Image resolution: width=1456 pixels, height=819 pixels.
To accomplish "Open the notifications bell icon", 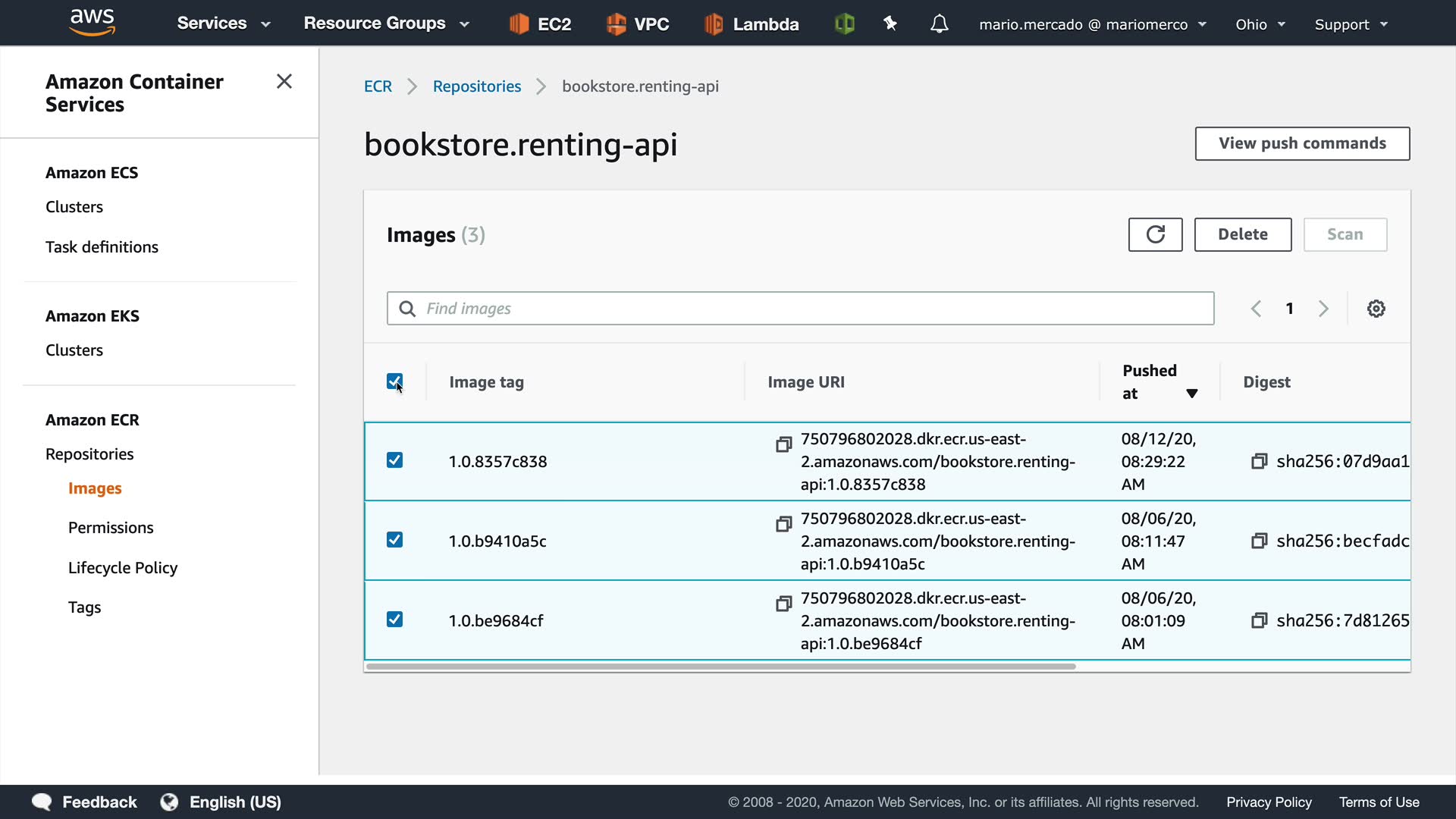I will click(x=939, y=24).
